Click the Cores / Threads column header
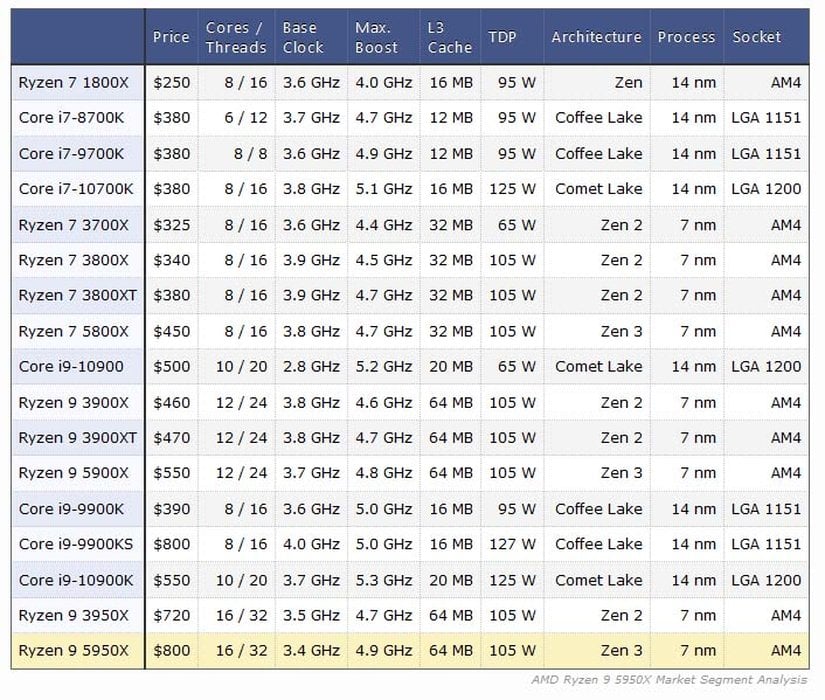825x700 pixels. point(235,37)
